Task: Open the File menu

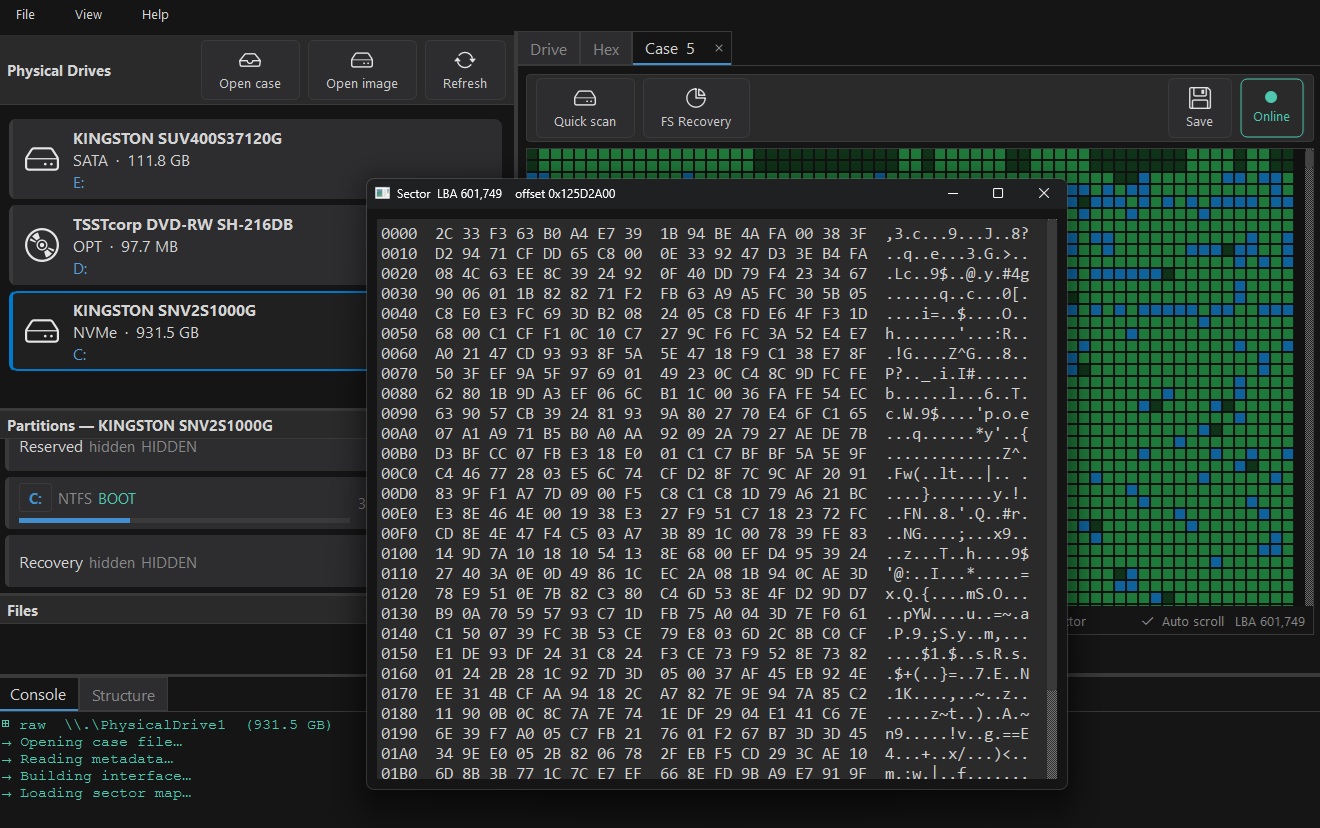Action: point(25,15)
